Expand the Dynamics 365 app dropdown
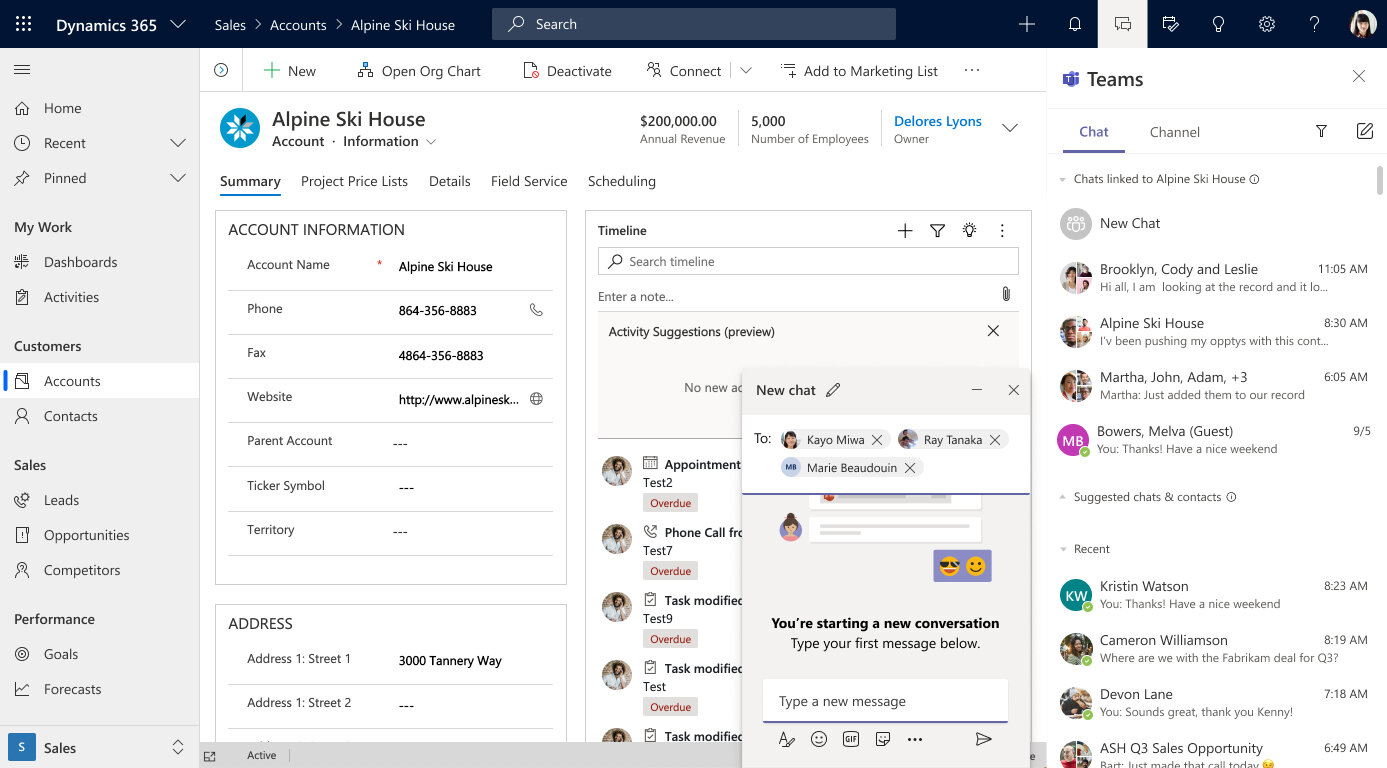Image resolution: width=1387 pixels, height=768 pixels. 178,24
